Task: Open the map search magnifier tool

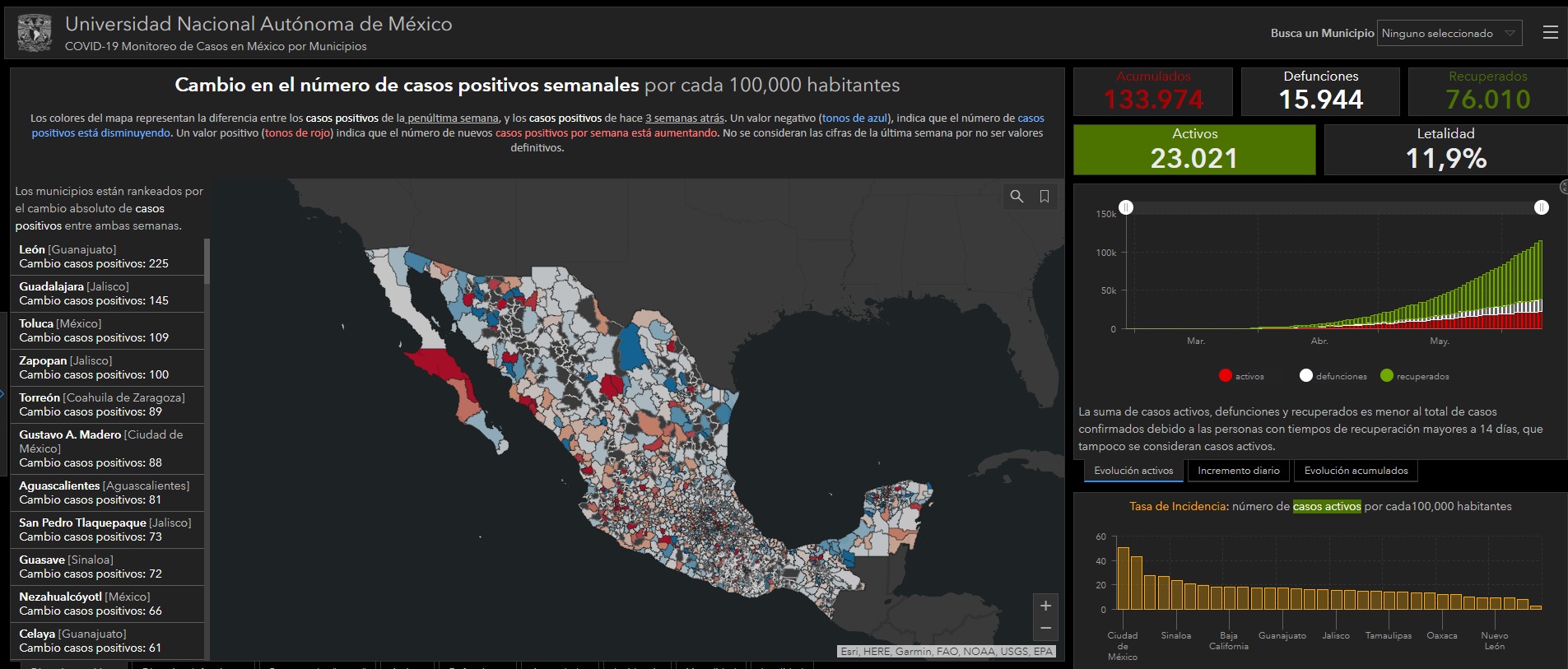Action: coord(1017,197)
